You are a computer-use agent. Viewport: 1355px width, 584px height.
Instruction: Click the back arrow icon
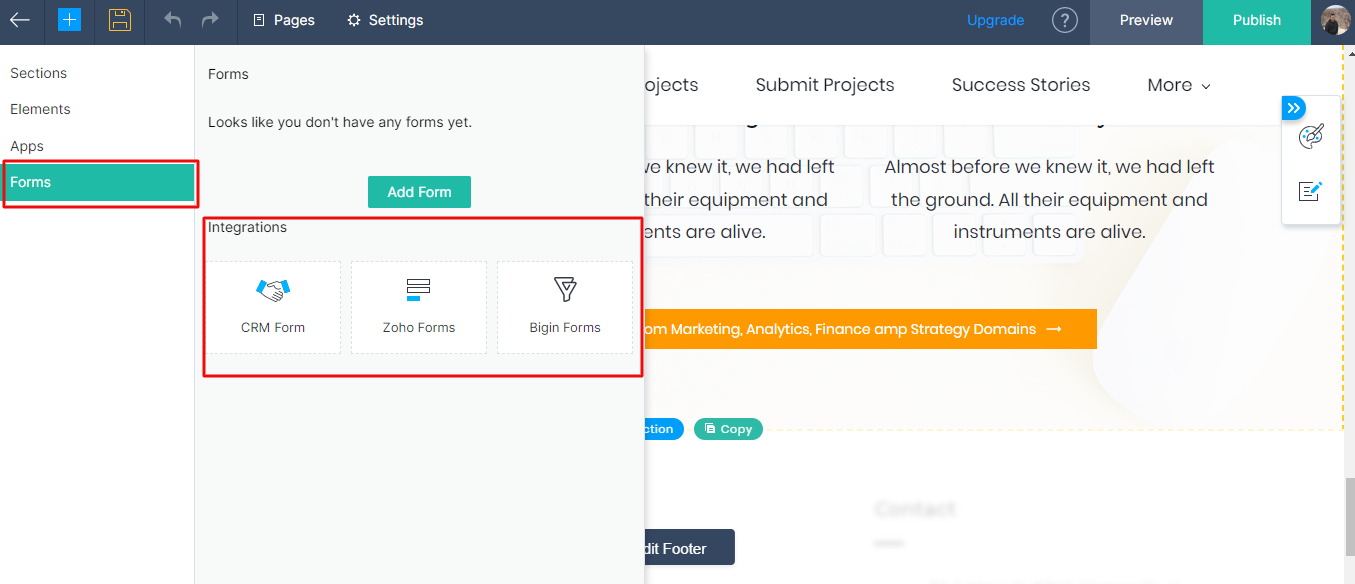pos(20,20)
